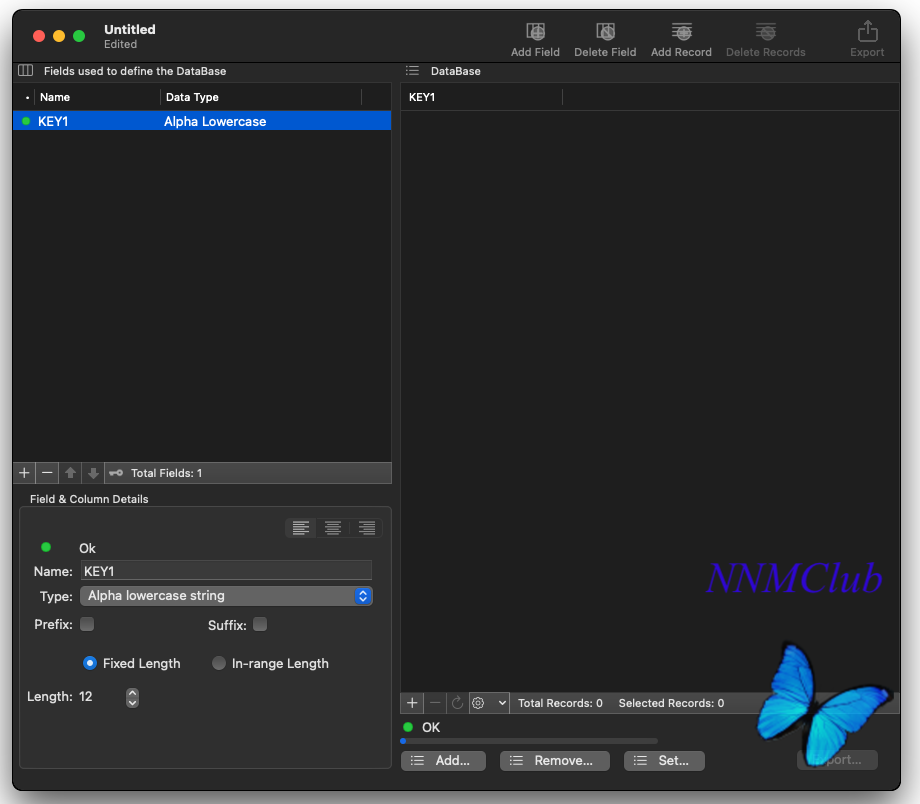The image size is (920, 804).
Task: Move field up with the up arrow
Action: click(70, 473)
